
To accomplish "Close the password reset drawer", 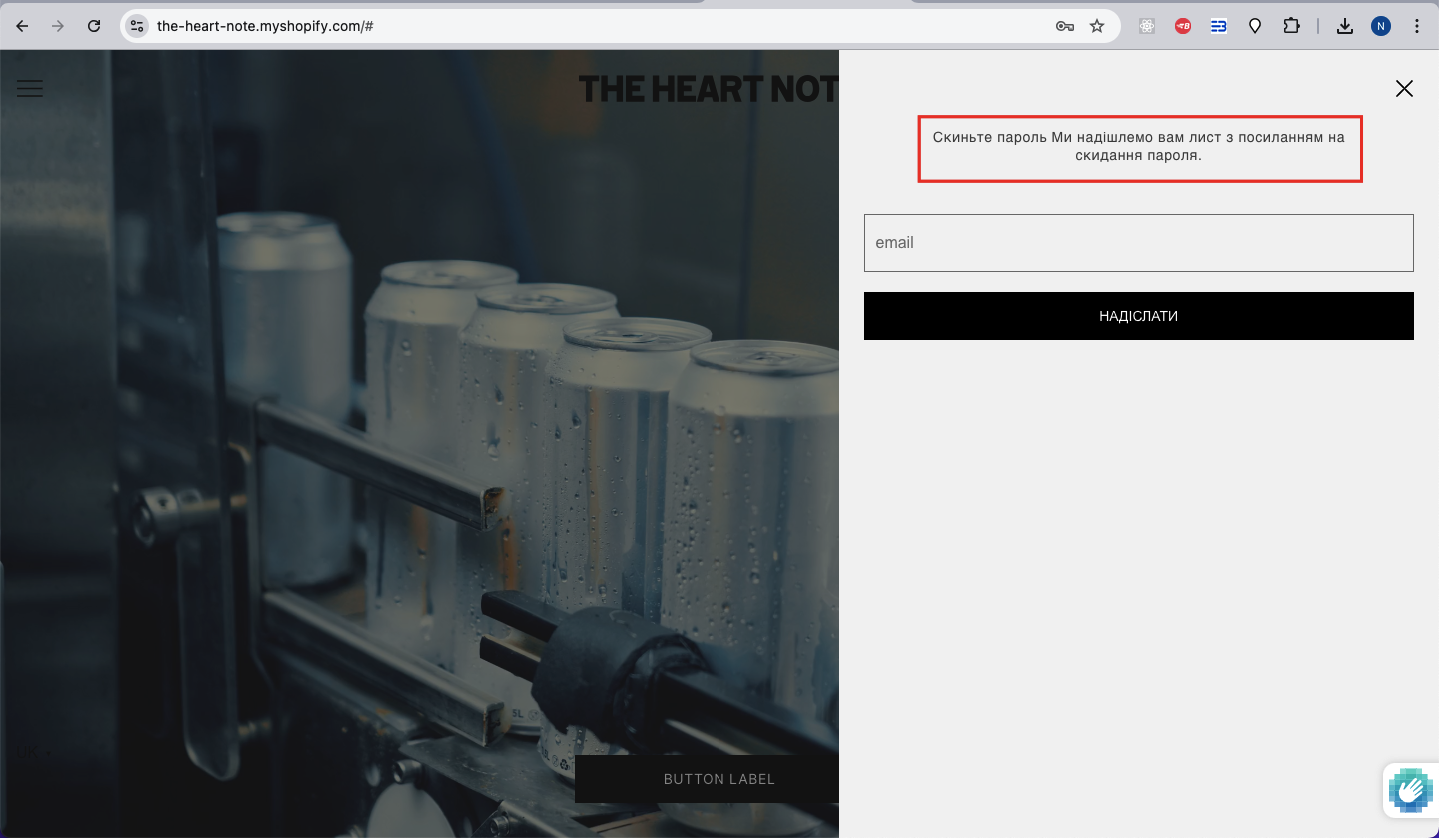I will pyautogui.click(x=1404, y=88).
